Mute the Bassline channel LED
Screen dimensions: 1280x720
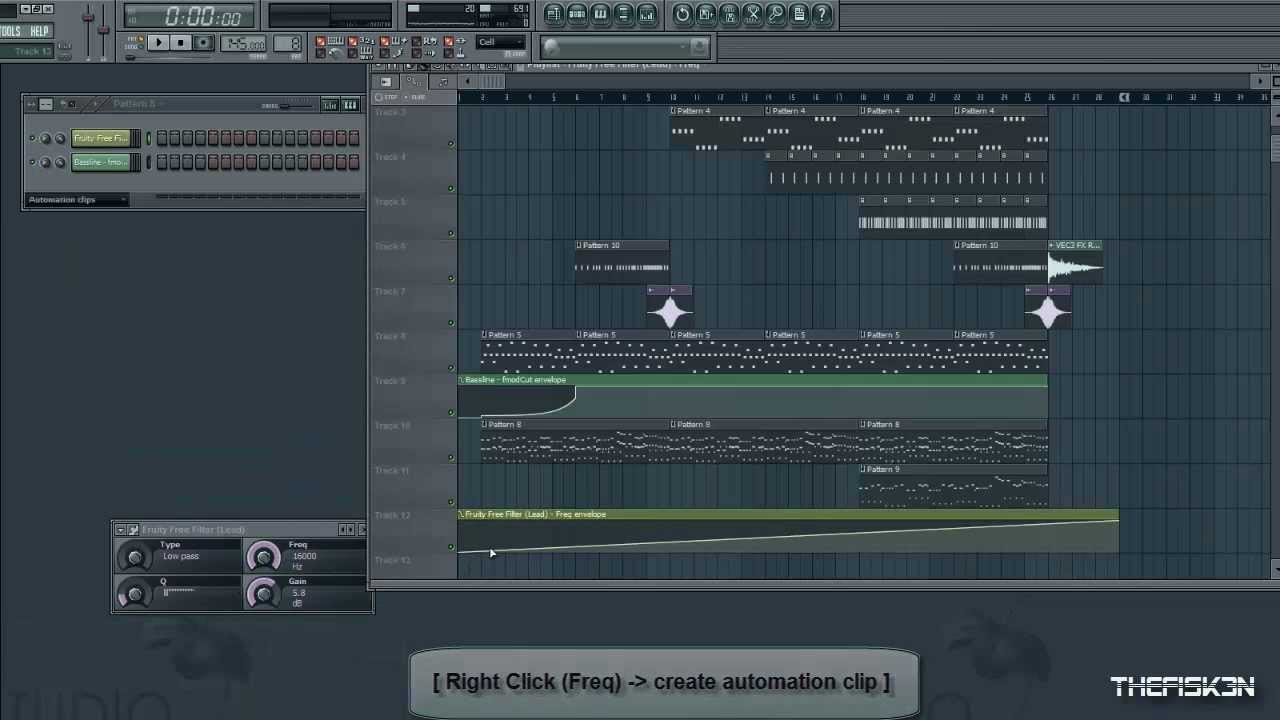[x=32, y=163]
